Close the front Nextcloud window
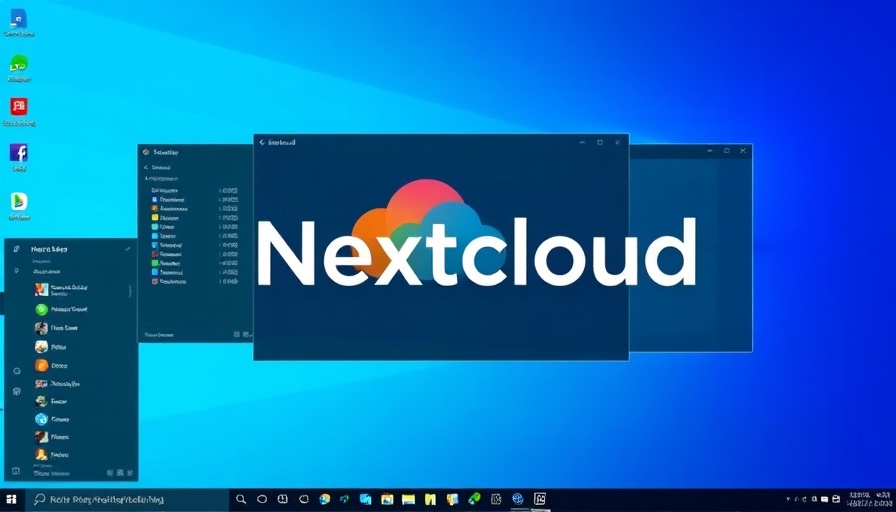Viewport: 896px width, 512px height. [617, 142]
